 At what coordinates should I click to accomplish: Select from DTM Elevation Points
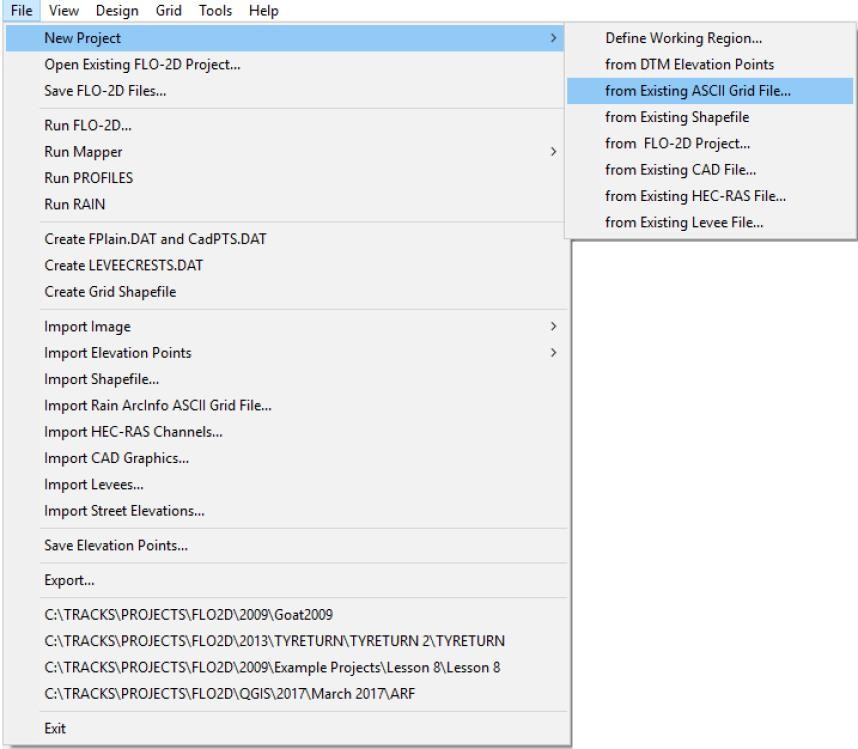pos(689,64)
